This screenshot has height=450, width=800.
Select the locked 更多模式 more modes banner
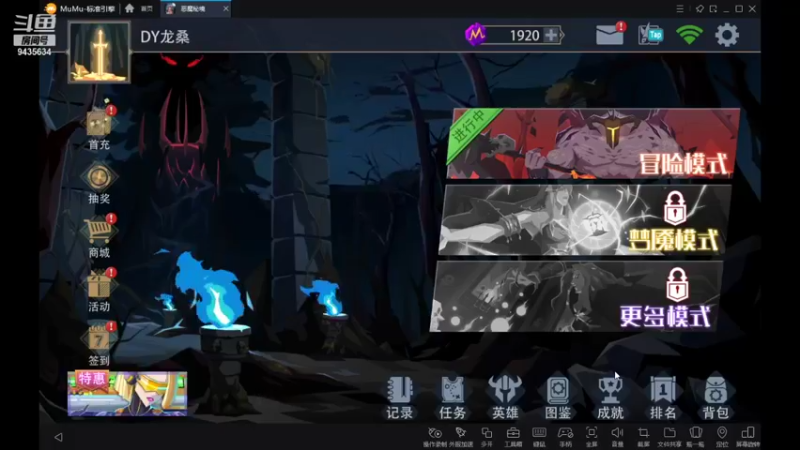tap(577, 296)
